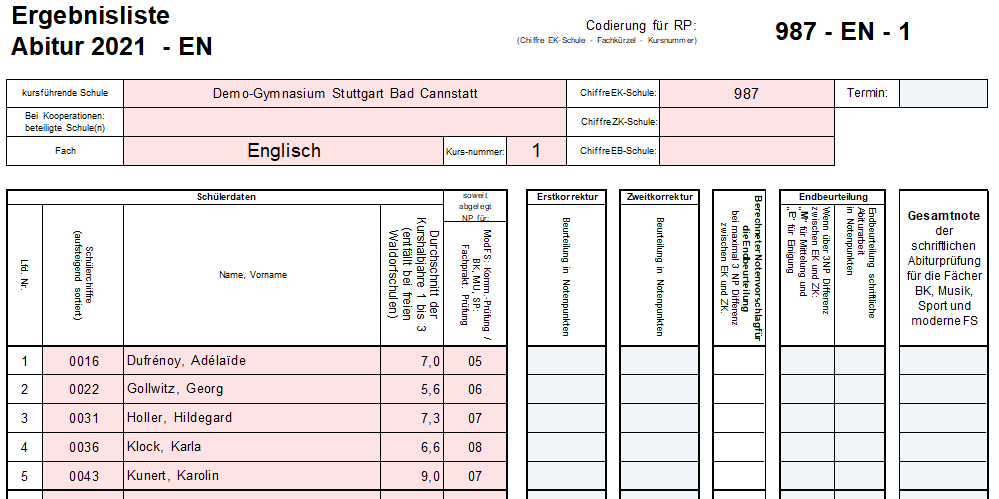Select the Kurs-nummer field containing 1
This screenshot has height=499, width=999.
pos(536,151)
